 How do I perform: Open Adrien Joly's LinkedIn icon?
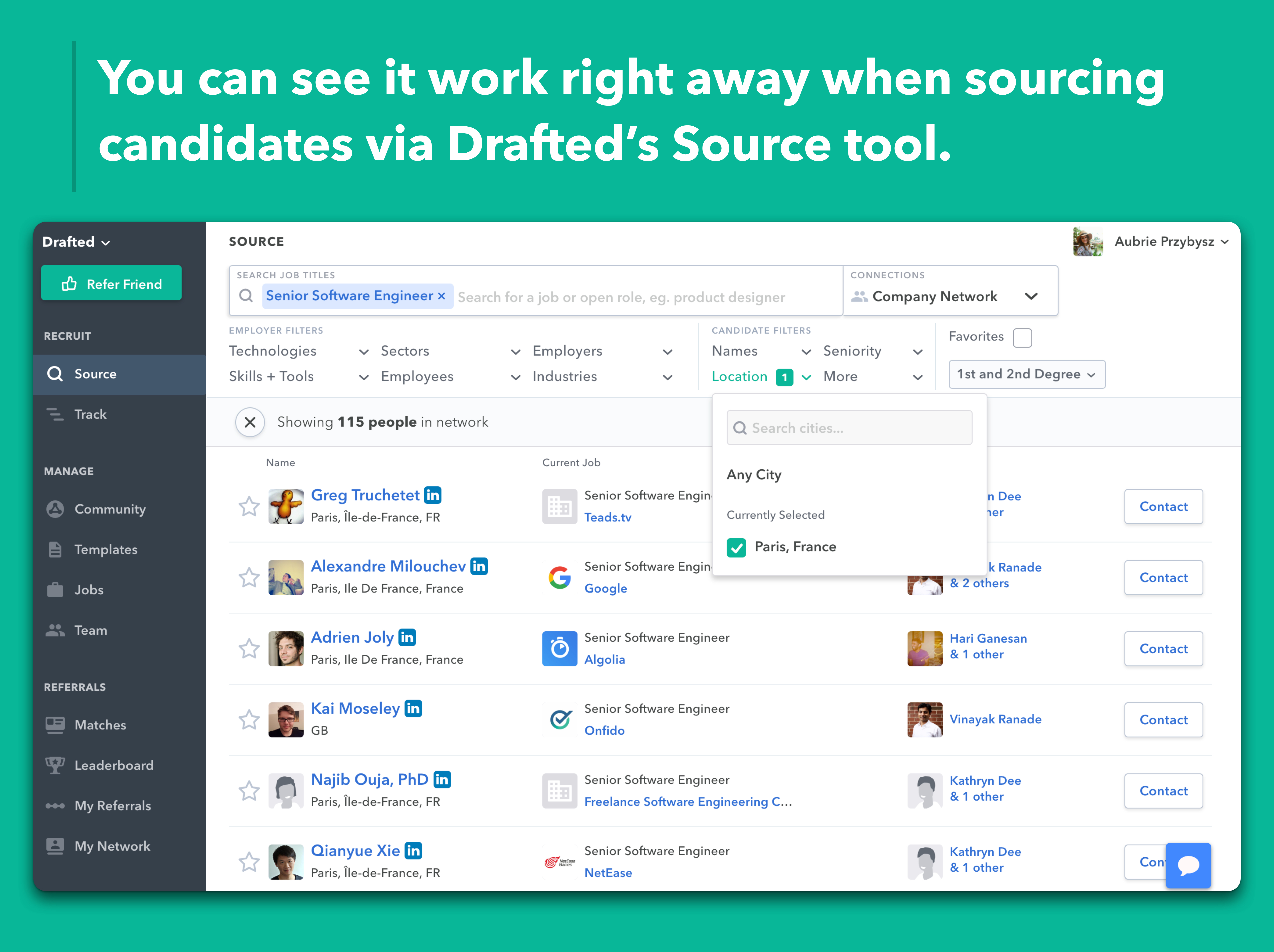[x=407, y=637]
